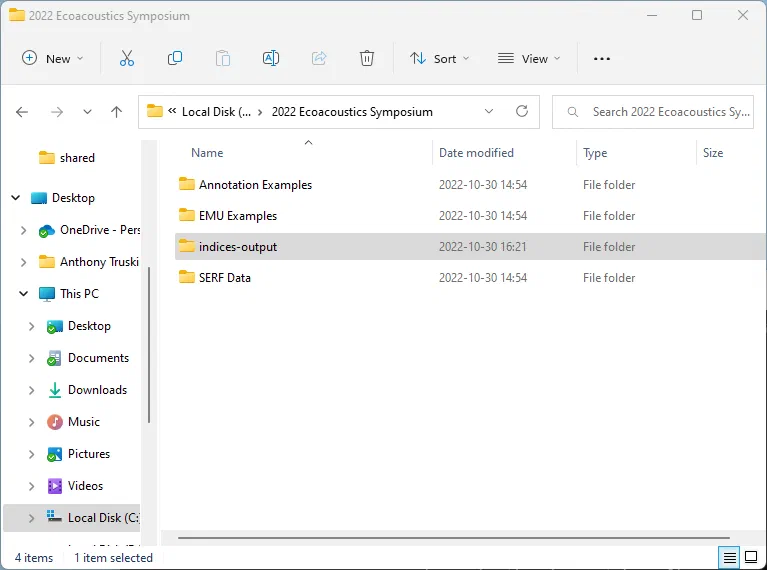Viewport: 767px width, 570px height.
Task: Open Documents in navigation pane
Action: click(x=88, y=358)
